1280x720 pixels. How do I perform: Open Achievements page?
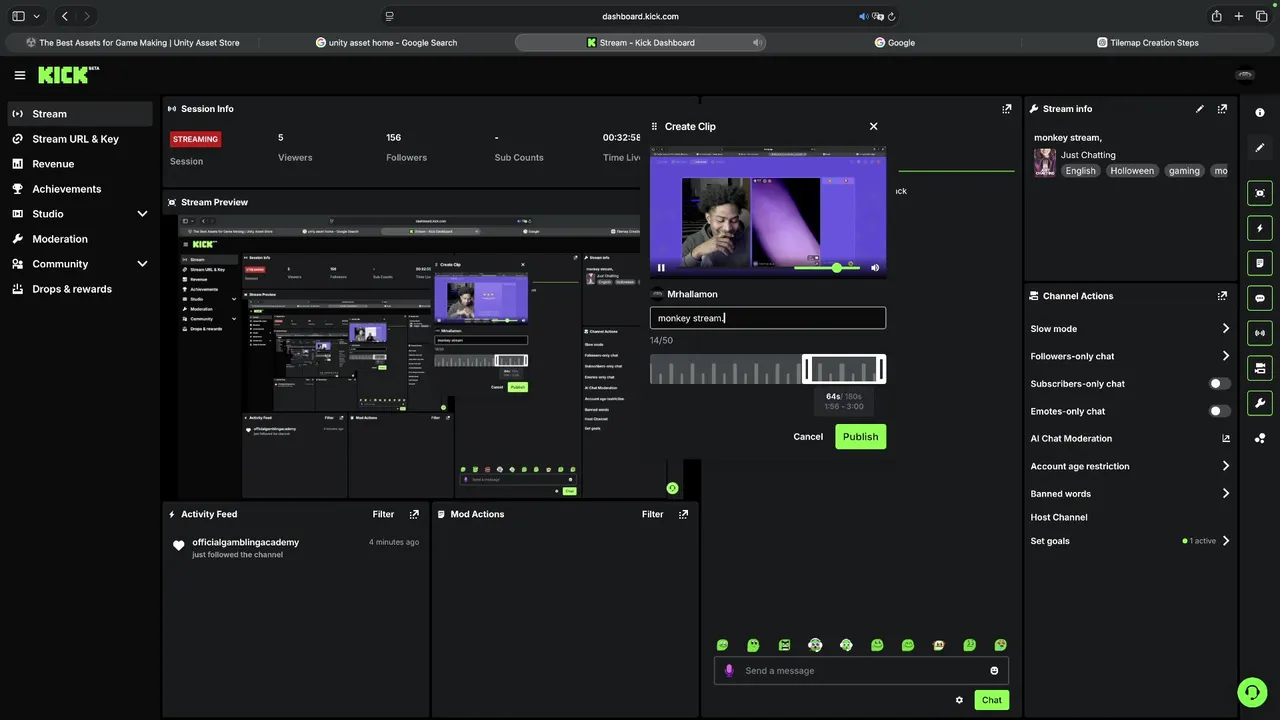80,189
